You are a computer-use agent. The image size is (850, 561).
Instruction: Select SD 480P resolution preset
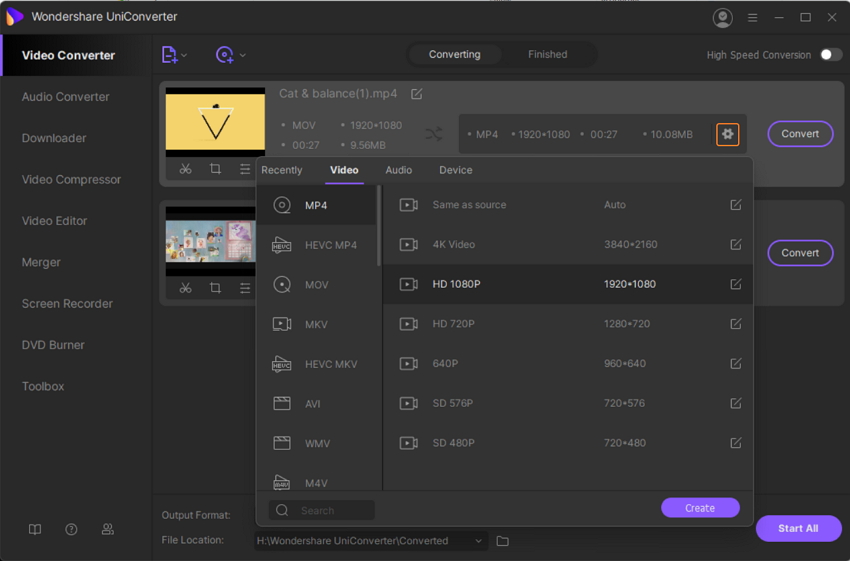568,443
